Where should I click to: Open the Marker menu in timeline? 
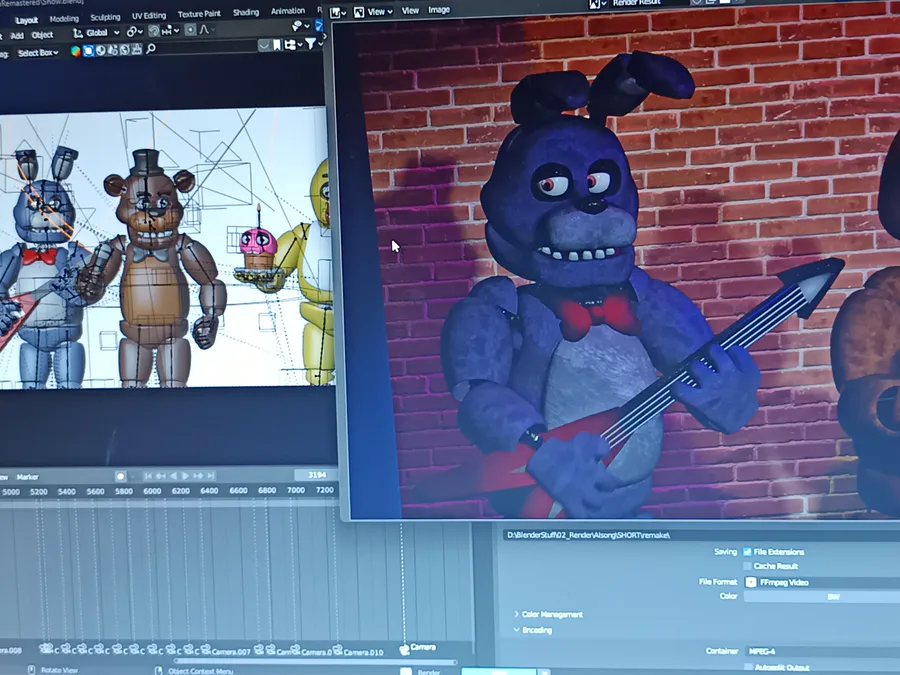(27, 477)
